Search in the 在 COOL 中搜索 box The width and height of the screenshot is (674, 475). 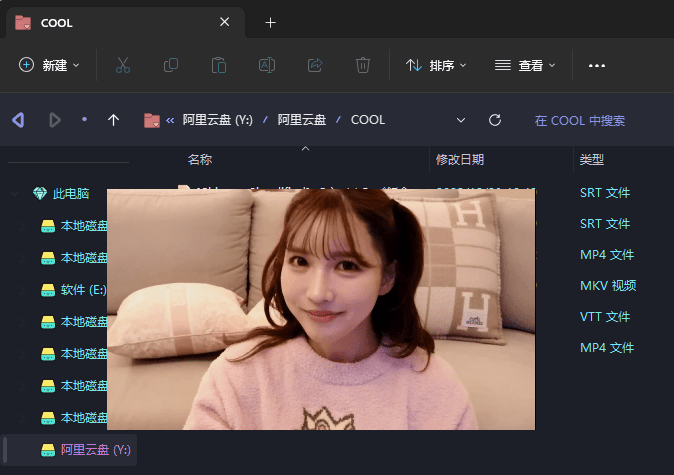579,120
